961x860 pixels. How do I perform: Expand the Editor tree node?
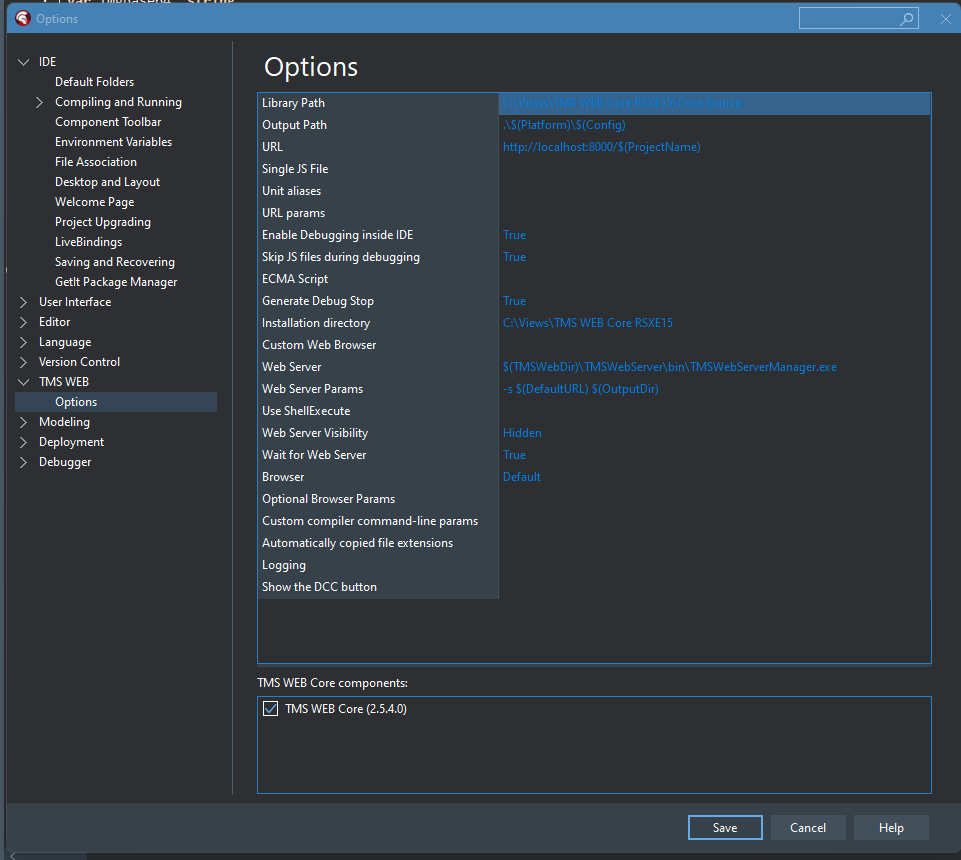click(24, 322)
